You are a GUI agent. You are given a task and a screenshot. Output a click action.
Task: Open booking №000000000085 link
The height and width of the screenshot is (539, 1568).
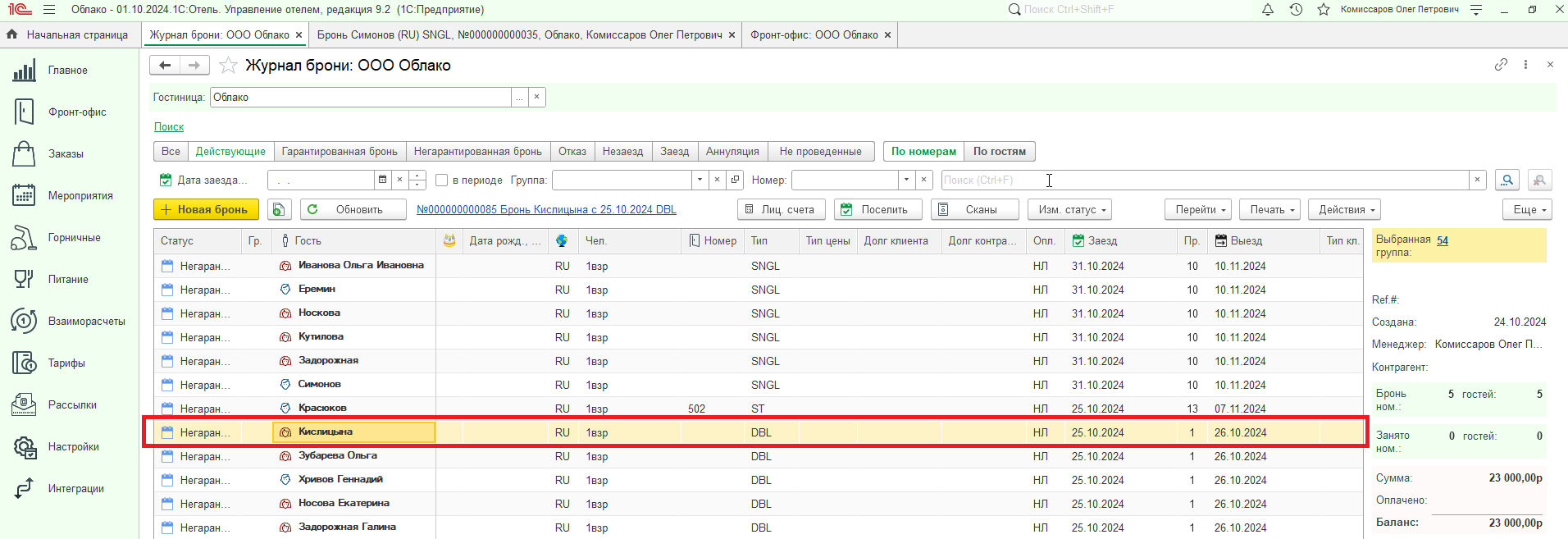coord(546,210)
